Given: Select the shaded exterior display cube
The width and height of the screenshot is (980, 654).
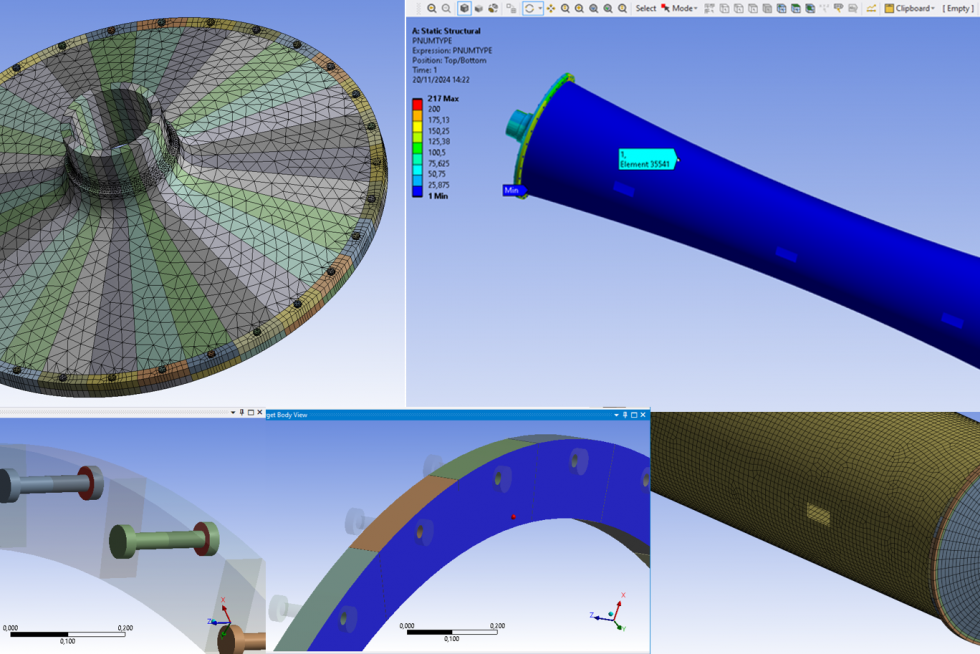Looking at the screenshot, I should click(479, 8).
